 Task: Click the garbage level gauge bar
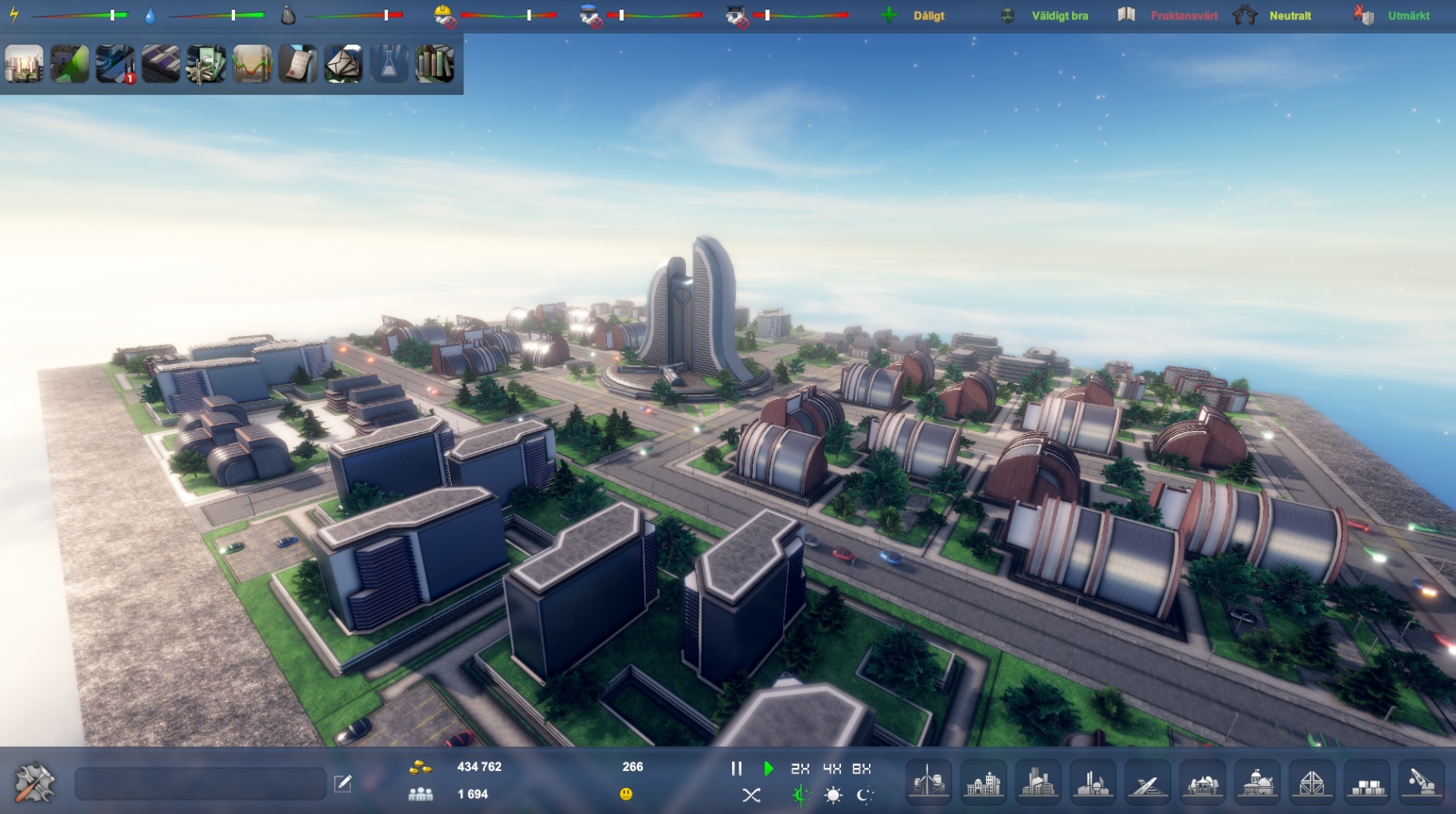tap(354, 15)
